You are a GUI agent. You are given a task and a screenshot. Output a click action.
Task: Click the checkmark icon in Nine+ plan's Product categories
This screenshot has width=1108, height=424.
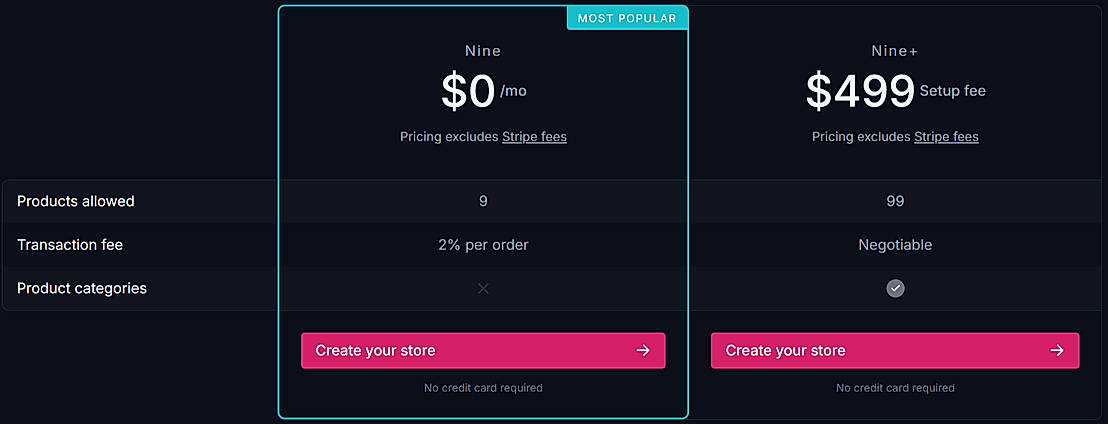(x=895, y=288)
